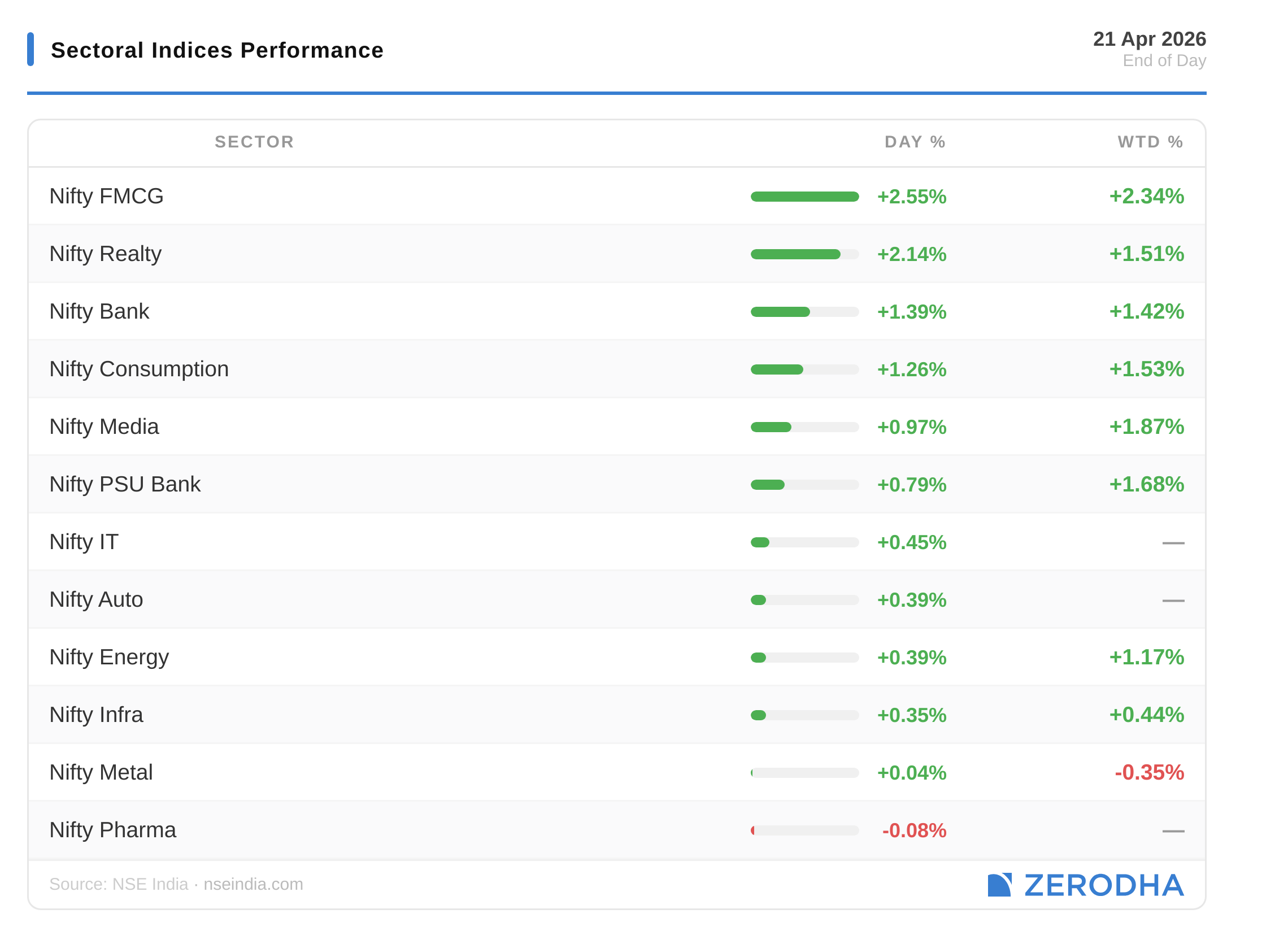Sort by the DAY % column header
Image resolution: width=1288 pixels, height=944 pixels.
[914, 142]
